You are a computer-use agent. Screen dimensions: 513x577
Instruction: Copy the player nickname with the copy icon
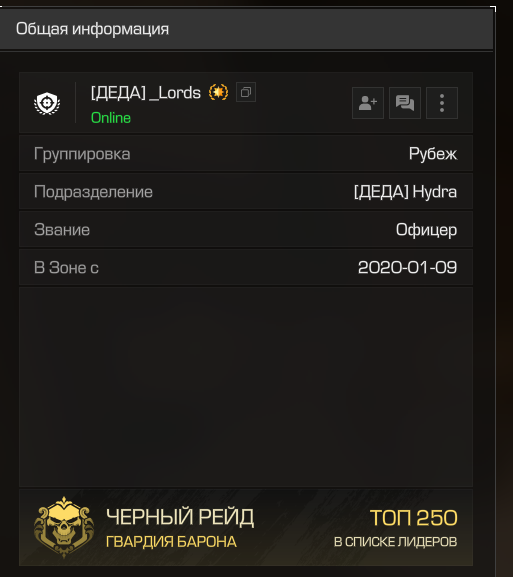(x=246, y=92)
